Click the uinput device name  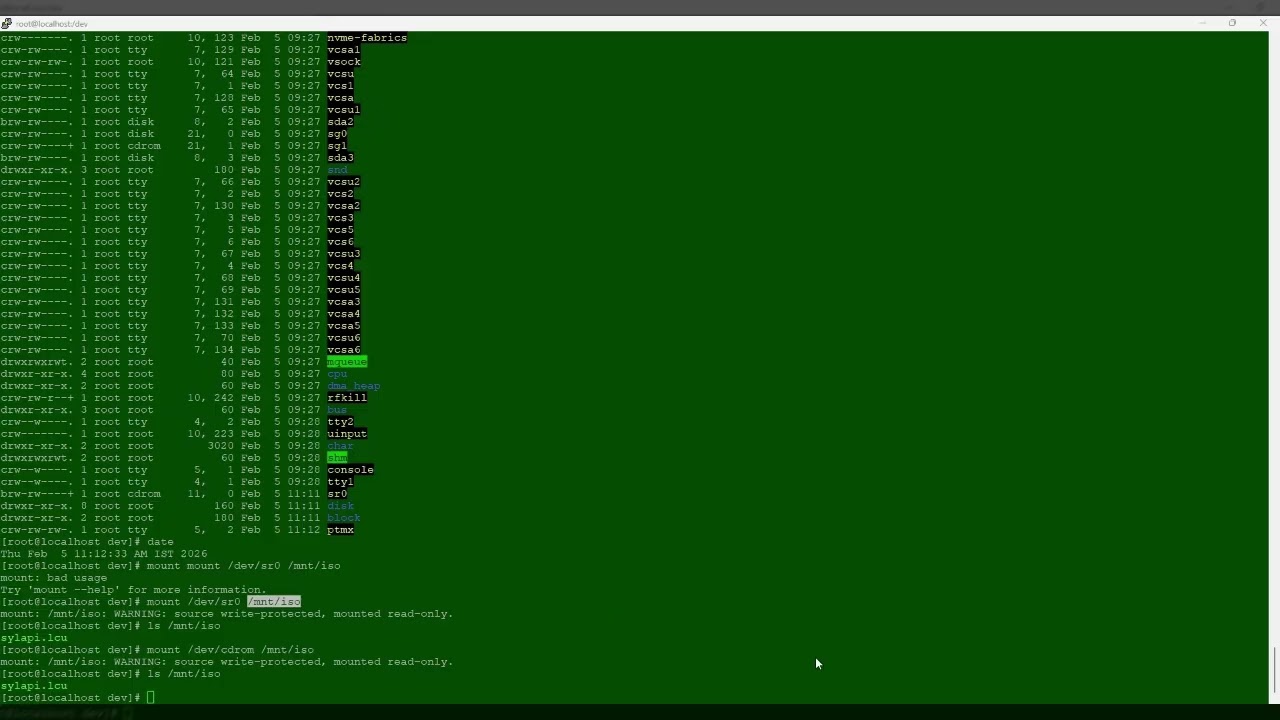[347, 434]
